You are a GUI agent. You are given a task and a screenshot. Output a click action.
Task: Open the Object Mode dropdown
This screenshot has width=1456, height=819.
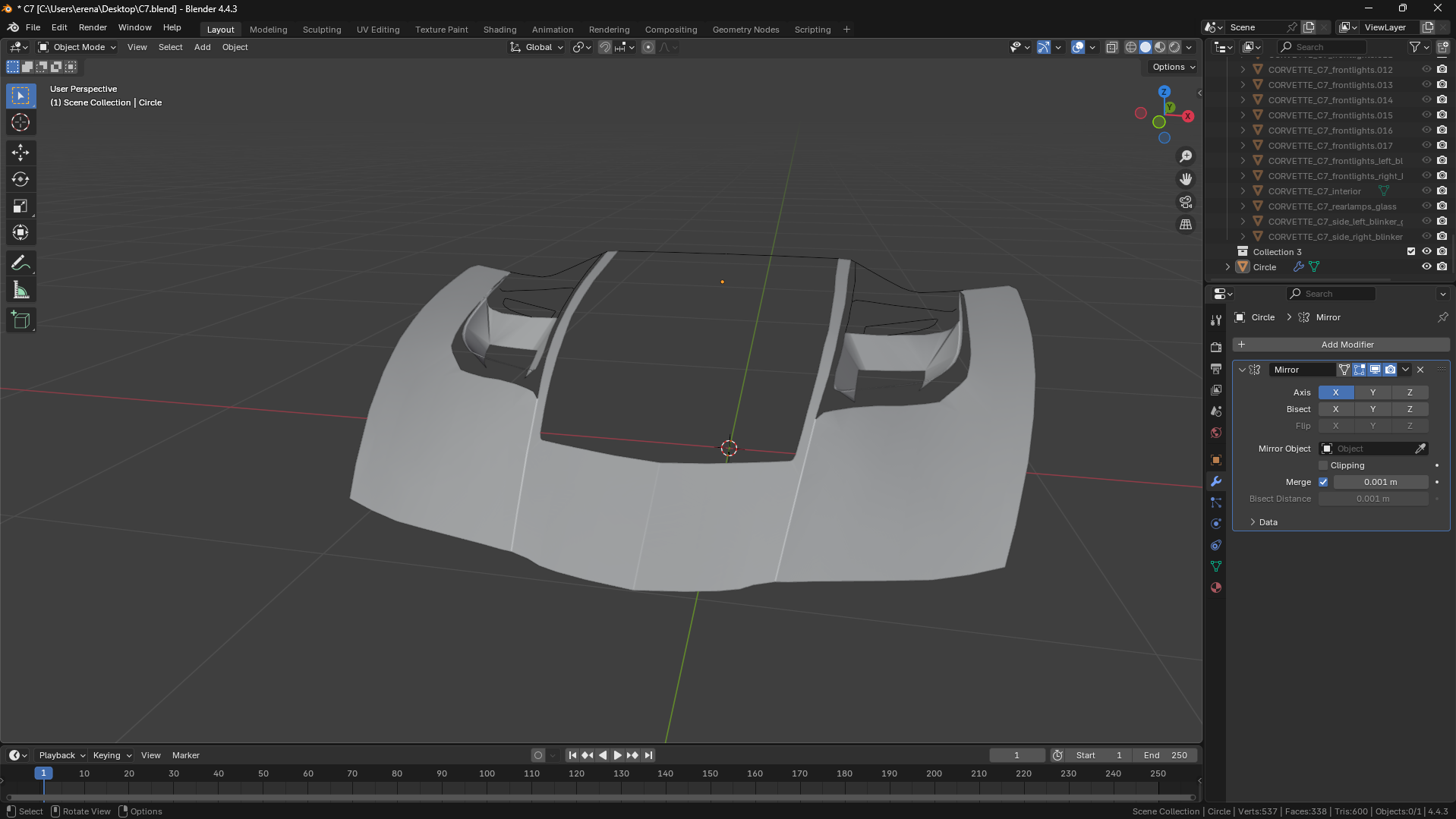pyautogui.click(x=77, y=47)
